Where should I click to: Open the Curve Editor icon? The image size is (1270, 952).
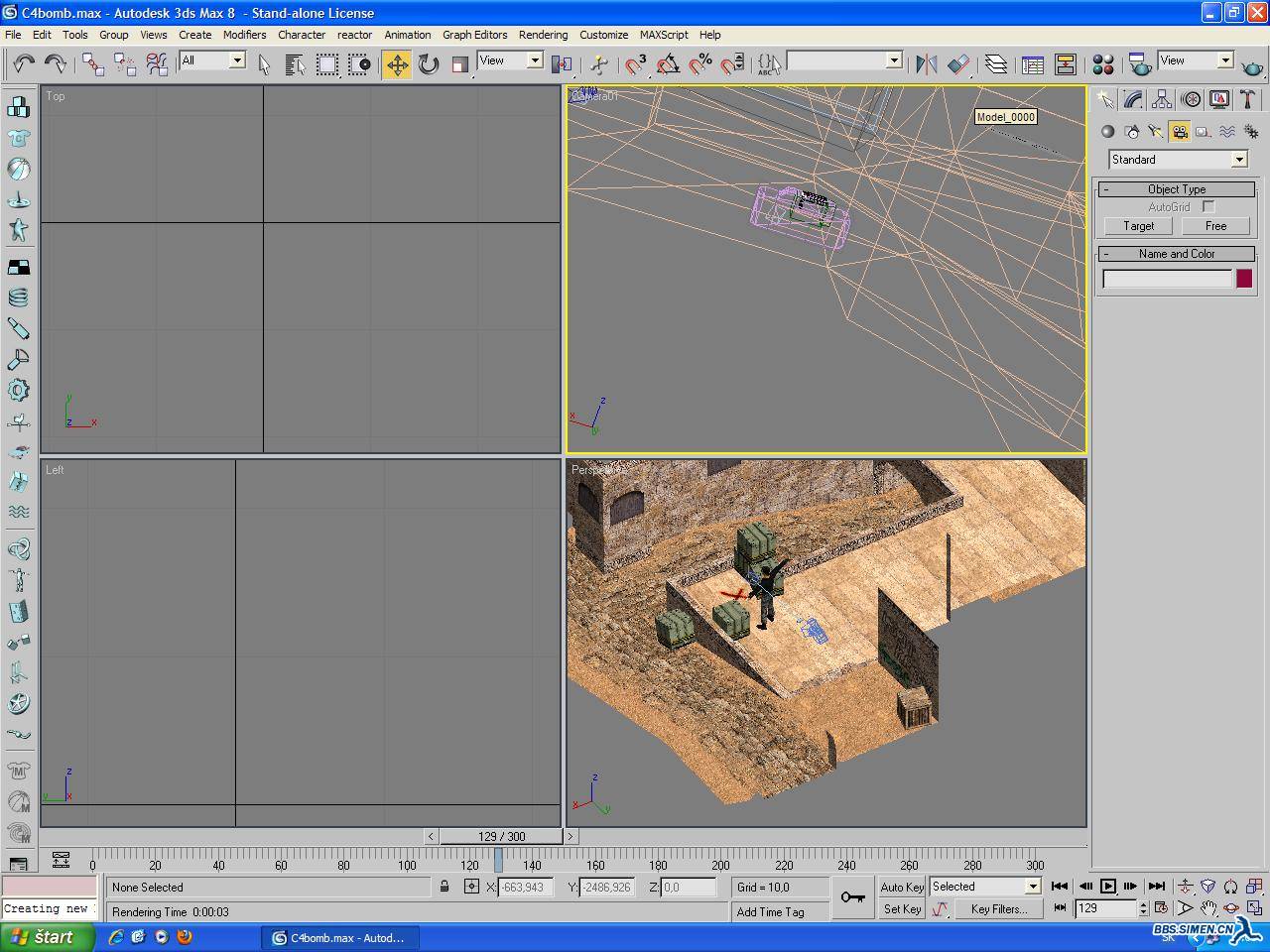tap(1033, 64)
